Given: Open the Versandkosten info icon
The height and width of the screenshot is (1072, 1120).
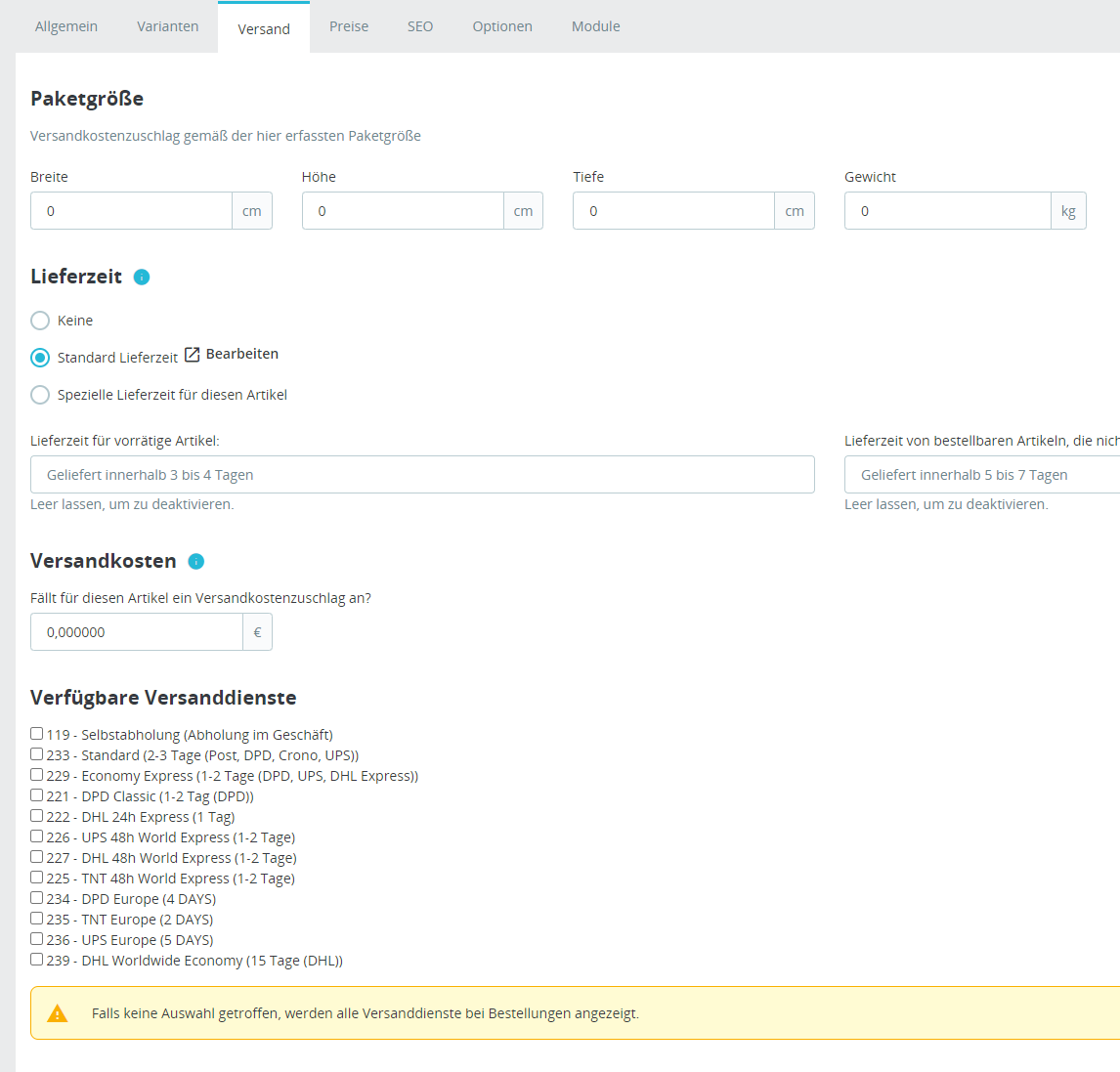Looking at the screenshot, I should 195,561.
